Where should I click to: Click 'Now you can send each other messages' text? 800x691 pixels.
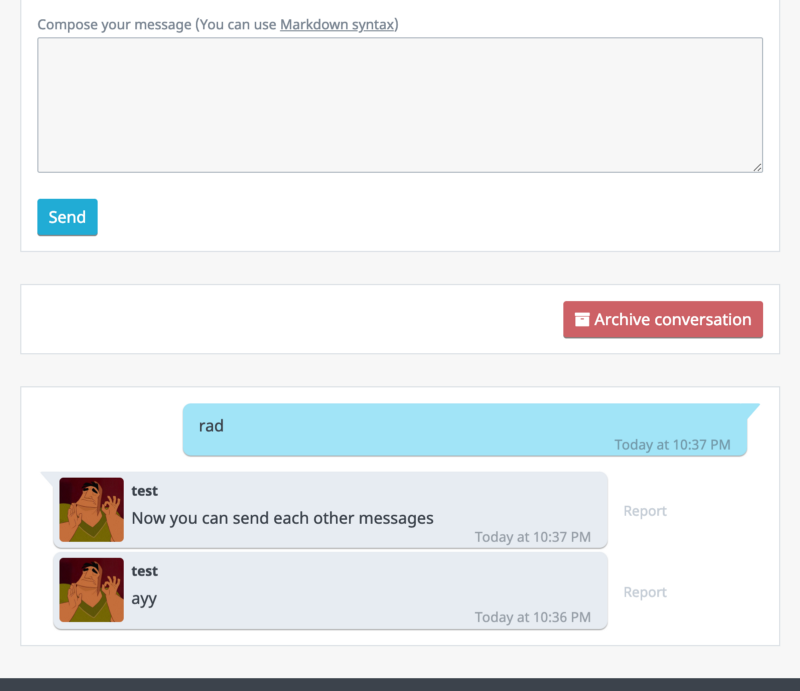point(283,518)
